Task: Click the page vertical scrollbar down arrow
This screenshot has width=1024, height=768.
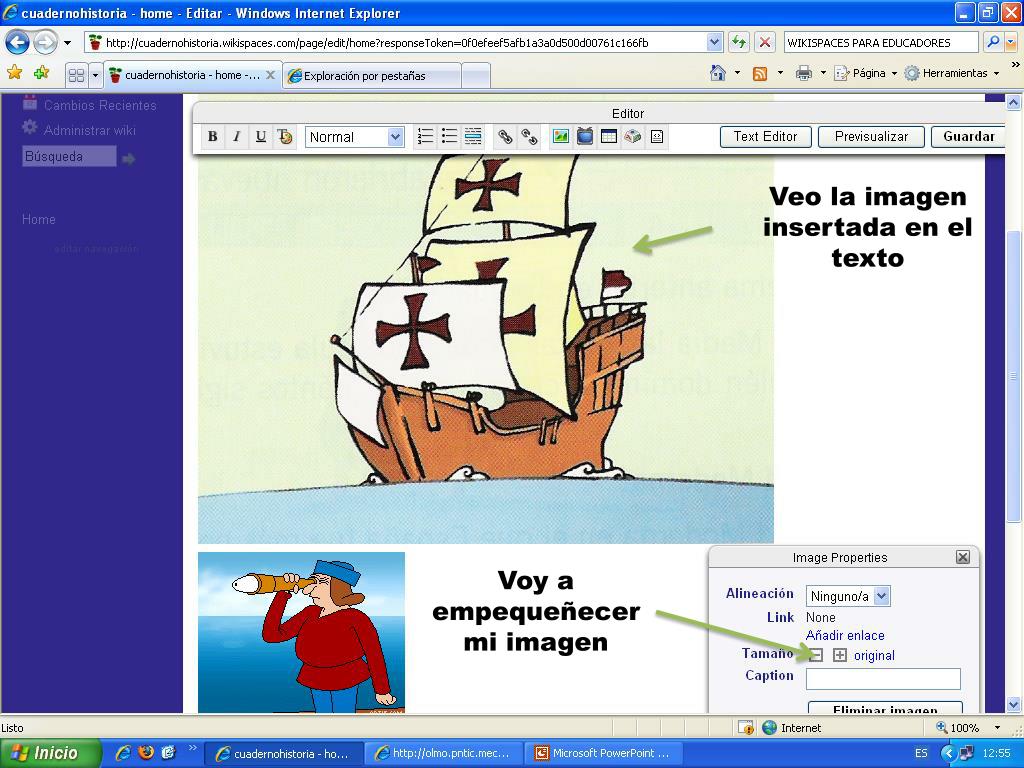Action: click(1013, 705)
